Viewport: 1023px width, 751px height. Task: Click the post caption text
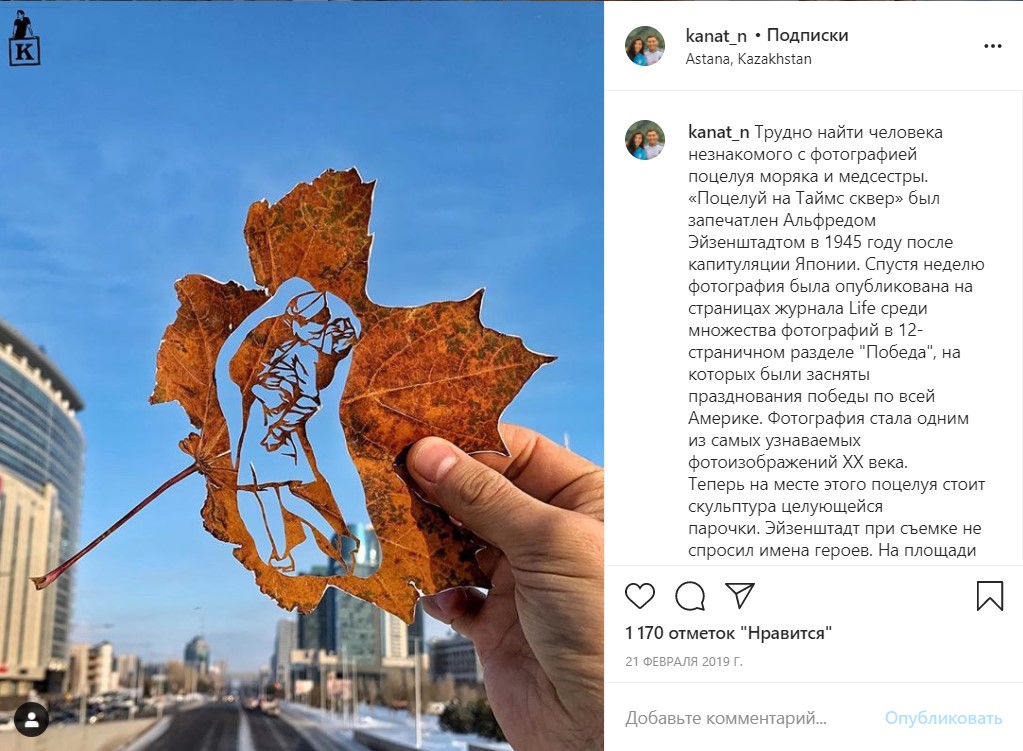tap(835, 341)
